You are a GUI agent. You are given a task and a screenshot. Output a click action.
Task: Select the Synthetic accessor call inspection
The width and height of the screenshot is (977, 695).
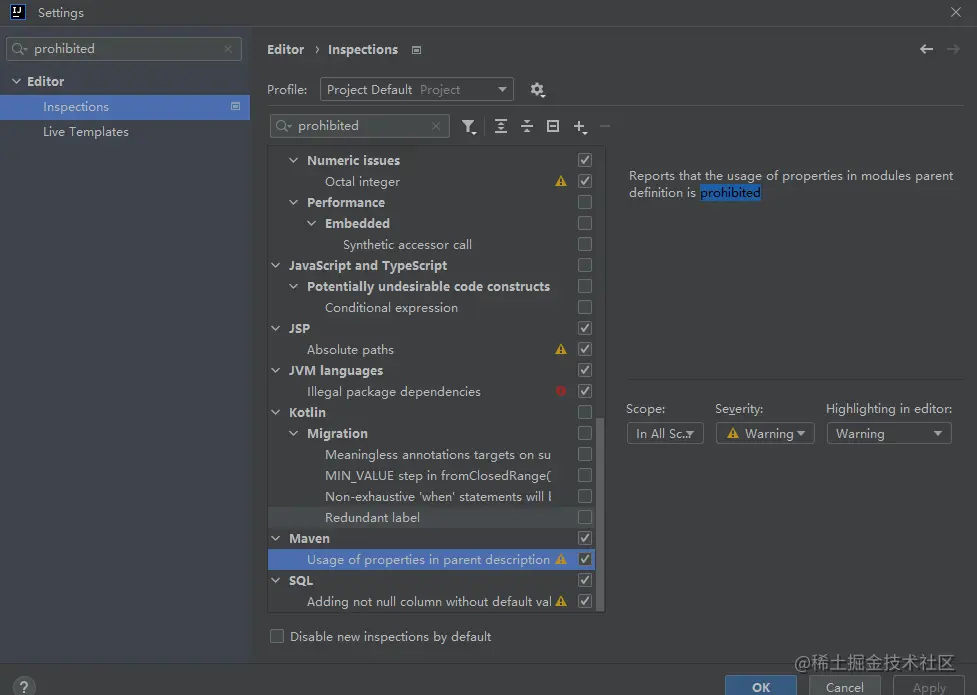(x=431, y=244)
